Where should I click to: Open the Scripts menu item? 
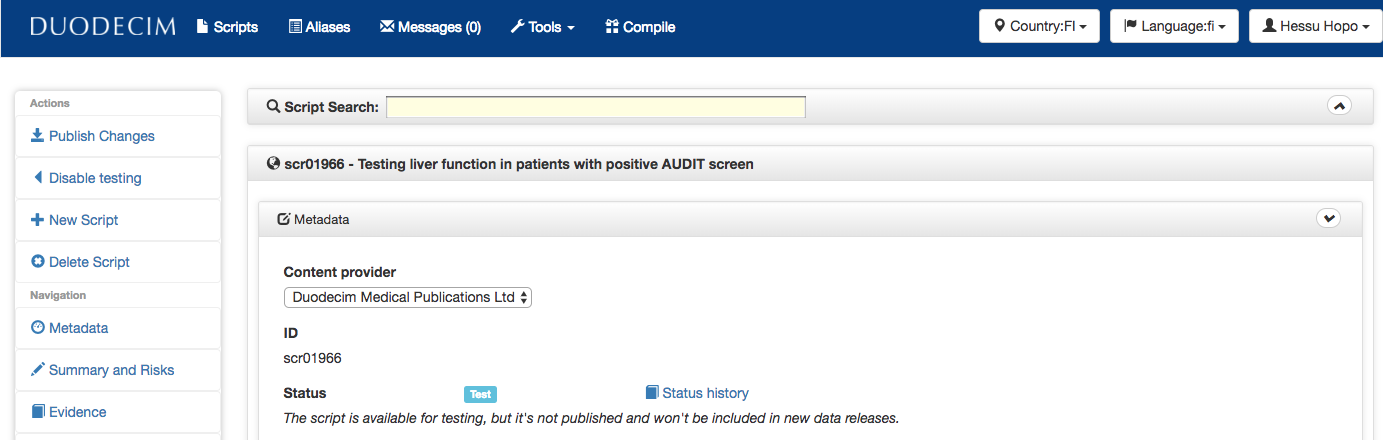(227, 27)
